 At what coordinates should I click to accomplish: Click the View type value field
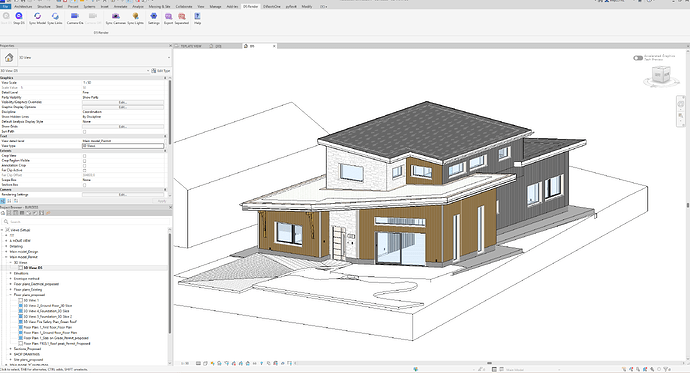pos(123,146)
